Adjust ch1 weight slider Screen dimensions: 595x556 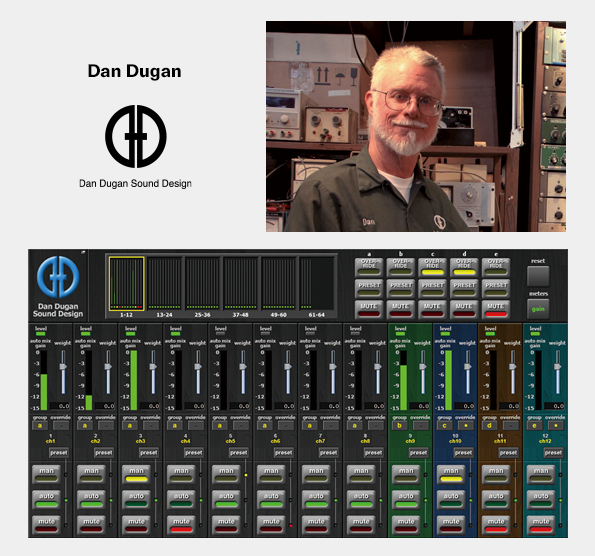pos(63,367)
